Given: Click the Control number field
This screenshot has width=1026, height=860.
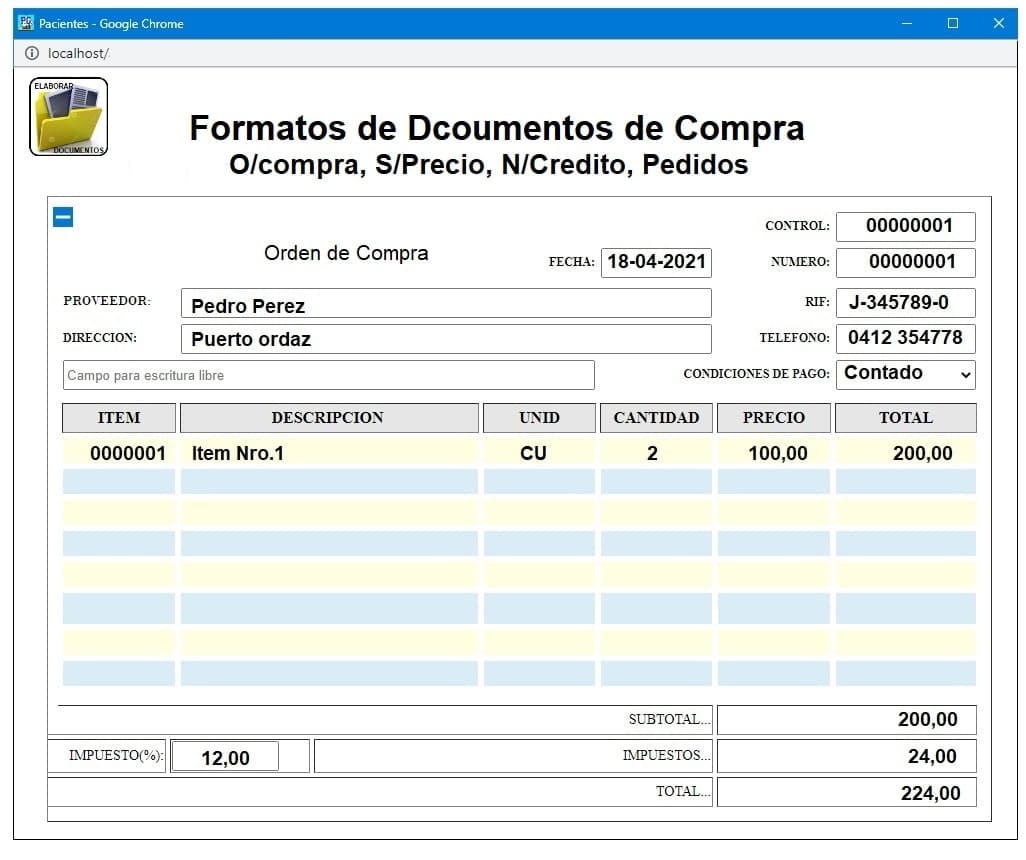Looking at the screenshot, I should pyautogui.click(x=906, y=226).
